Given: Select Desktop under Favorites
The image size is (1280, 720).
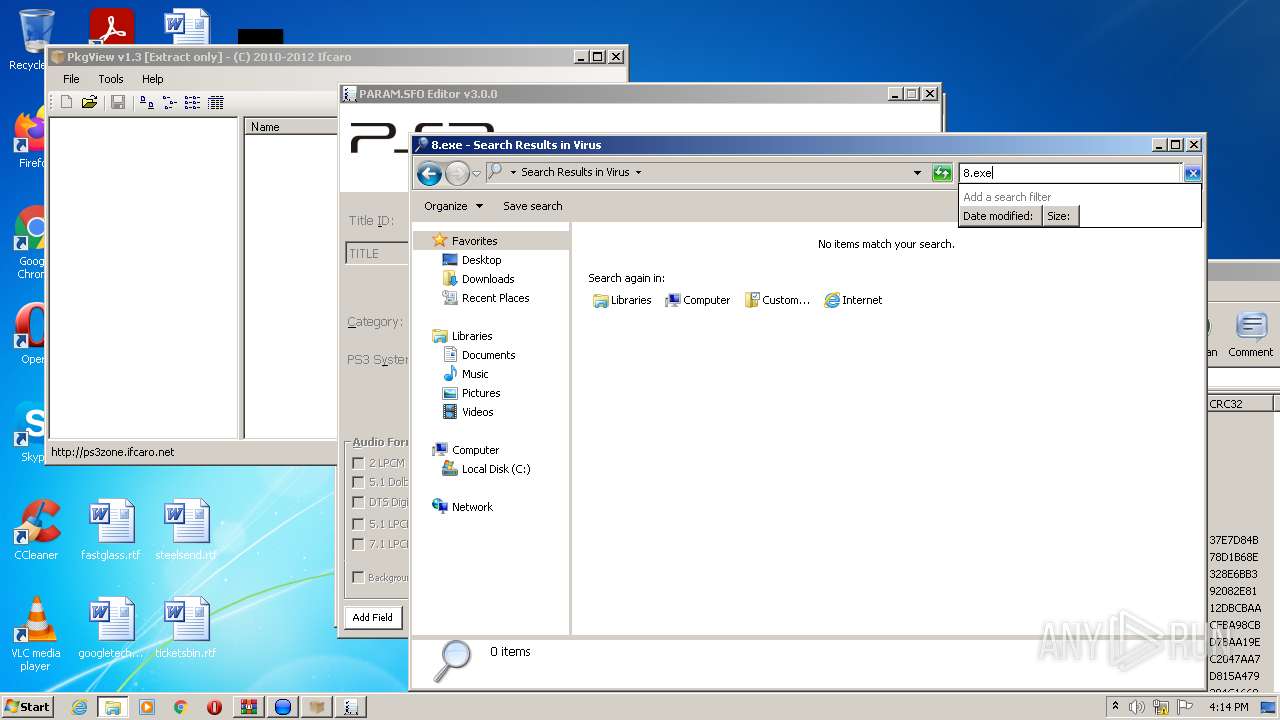Looking at the screenshot, I should pyautogui.click(x=481, y=260).
